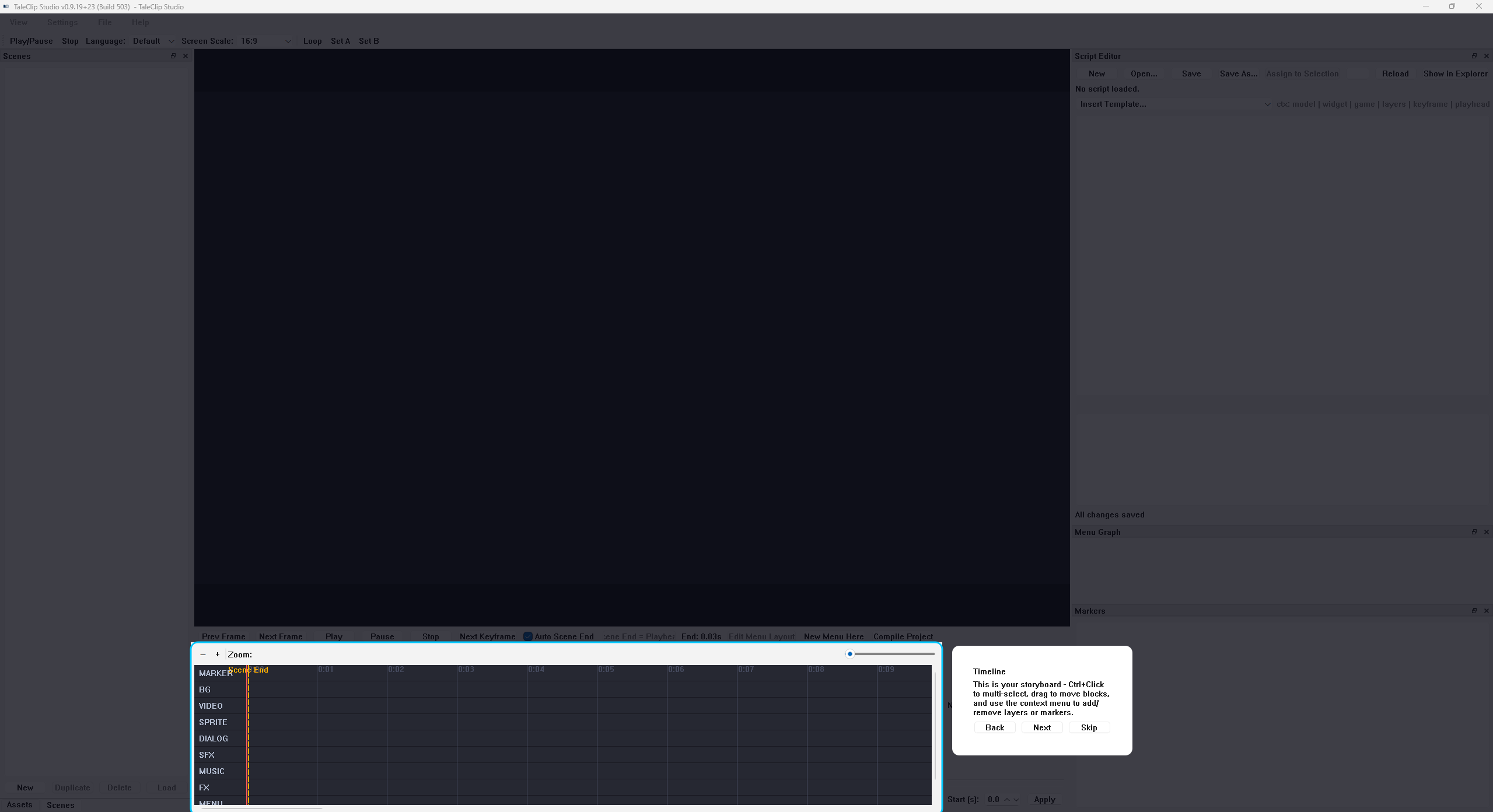The image size is (1493, 812).
Task: Click the Compile Project button
Action: pos(903,636)
